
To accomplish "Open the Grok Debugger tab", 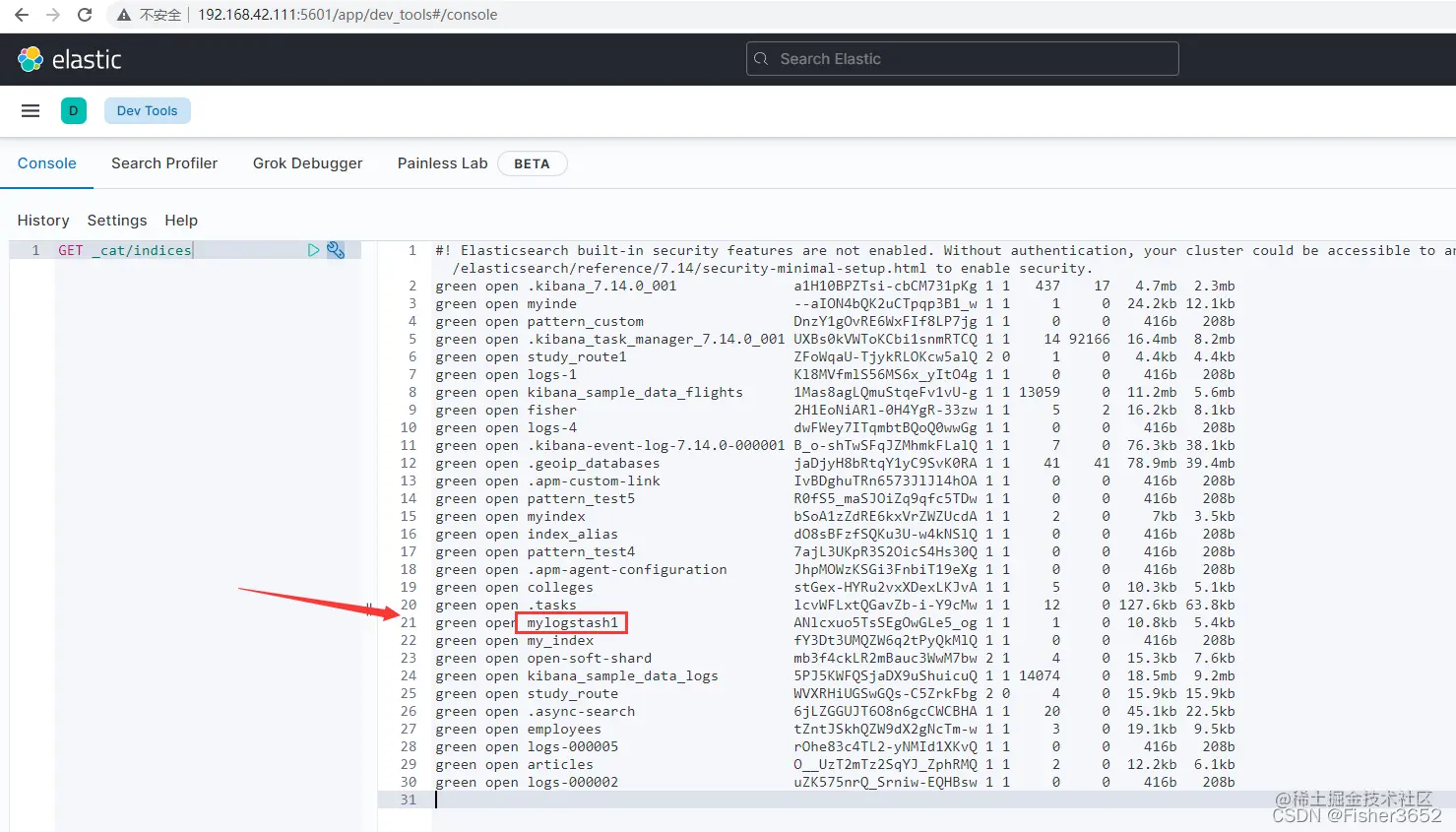I will (308, 163).
